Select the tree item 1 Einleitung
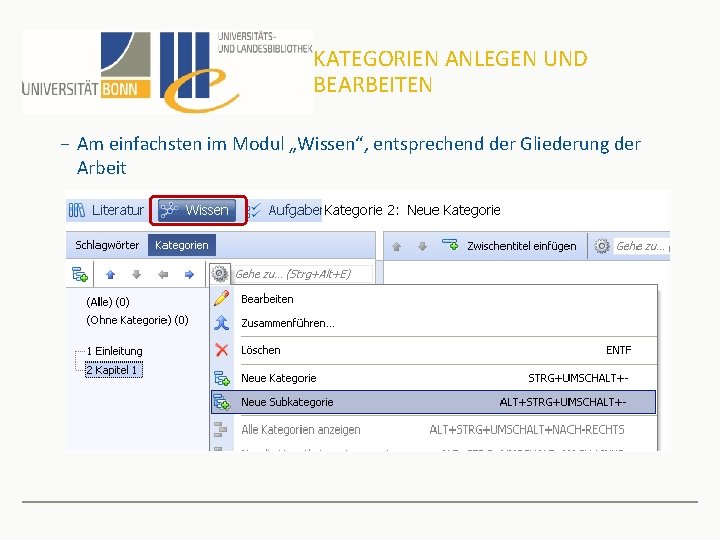The width and height of the screenshot is (720, 540). coord(114,351)
